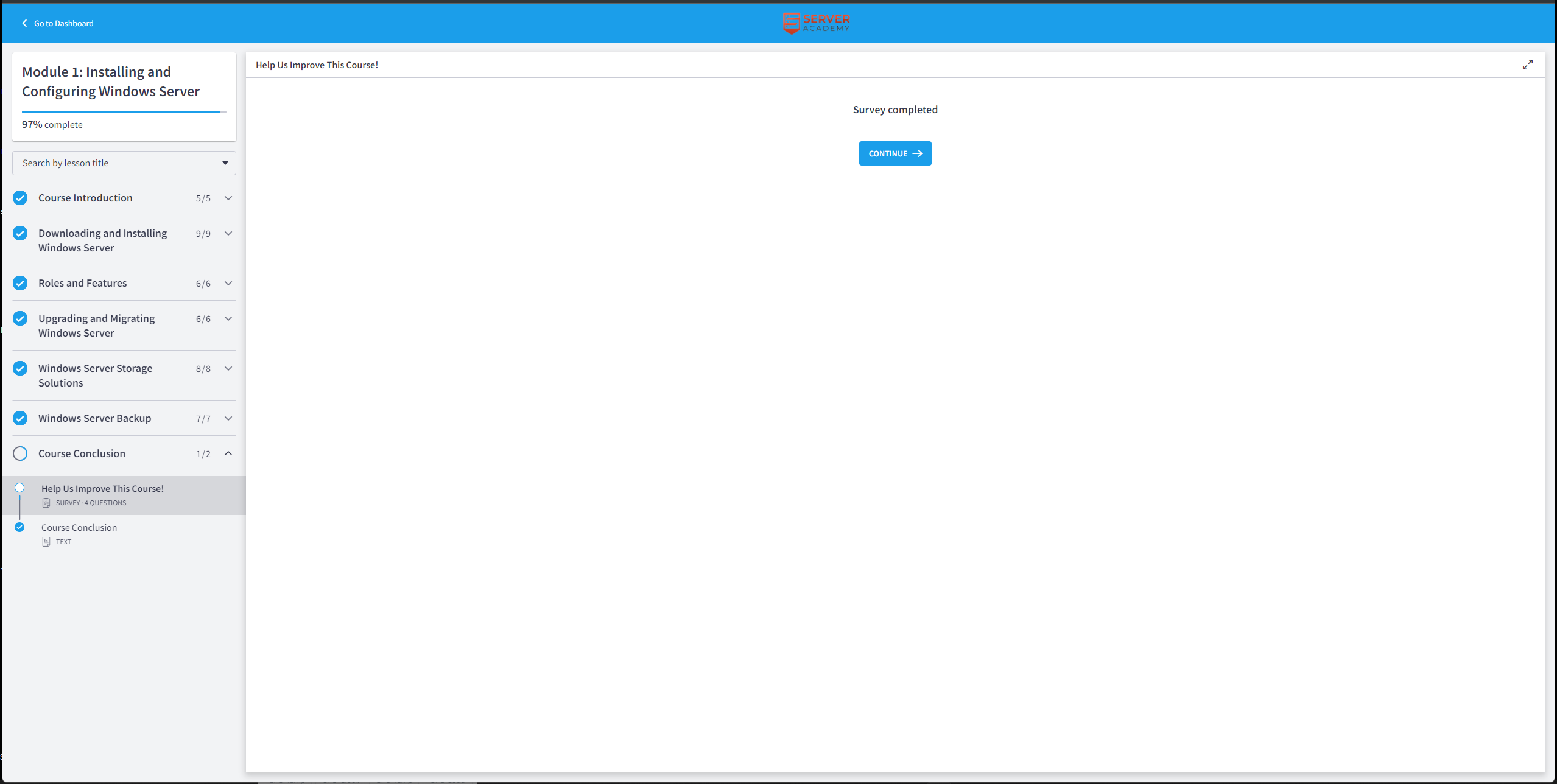Expand Windows Server Storage Solutions chevron
The image size is (1557, 784).
pyautogui.click(x=228, y=368)
